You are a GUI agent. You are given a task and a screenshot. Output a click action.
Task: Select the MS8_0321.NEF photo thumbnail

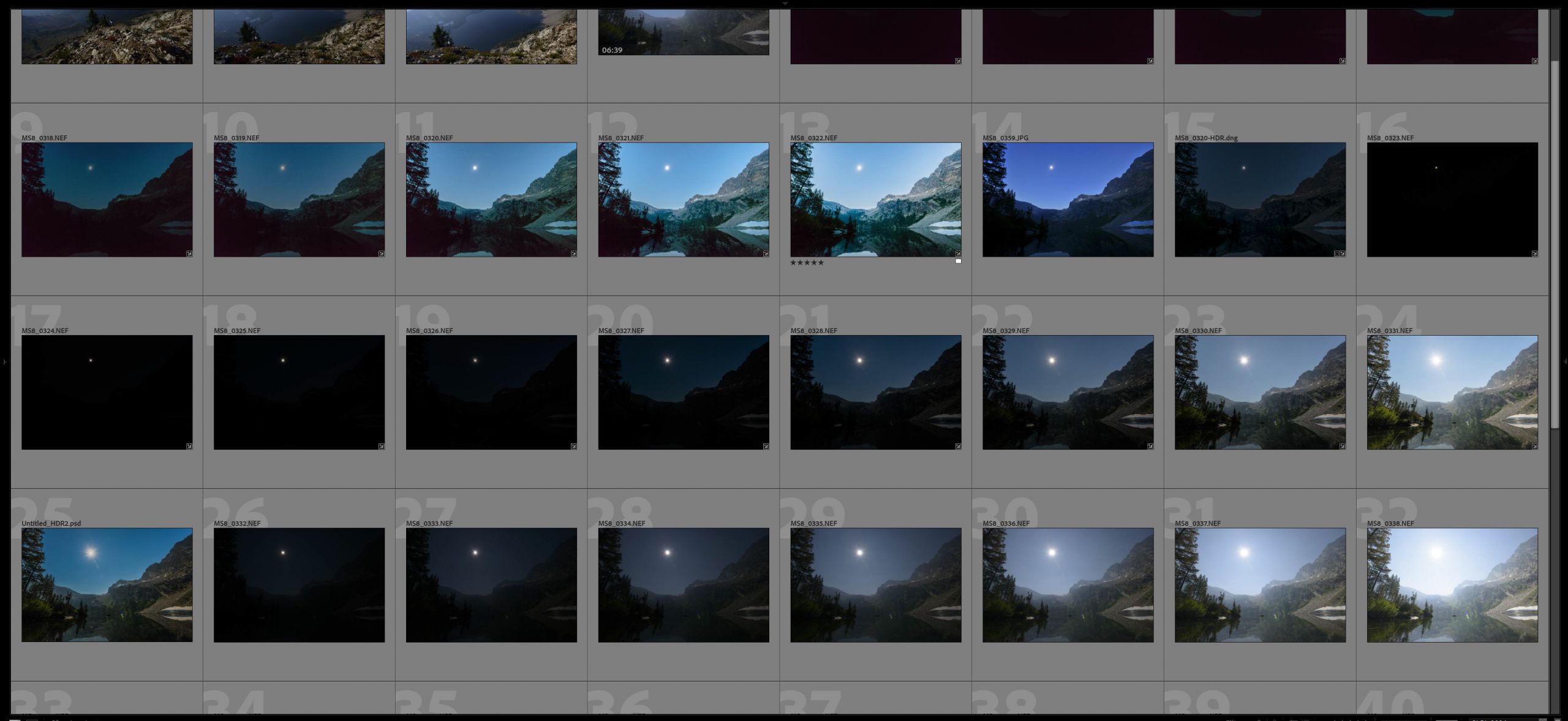(x=684, y=200)
